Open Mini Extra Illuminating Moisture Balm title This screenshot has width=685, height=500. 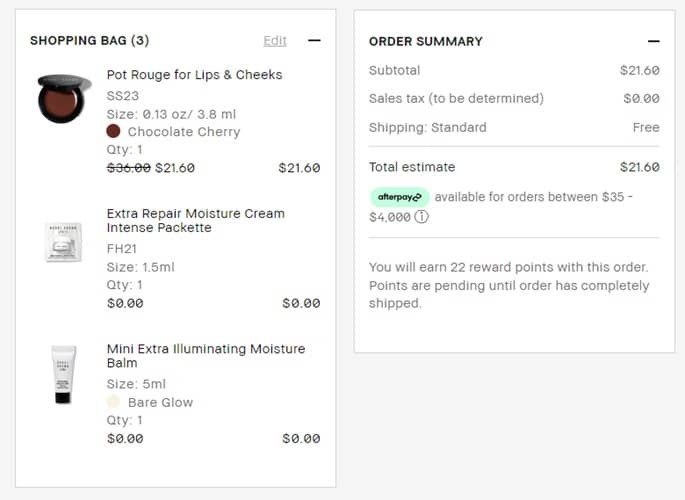pyautogui.click(x=205, y=356)
